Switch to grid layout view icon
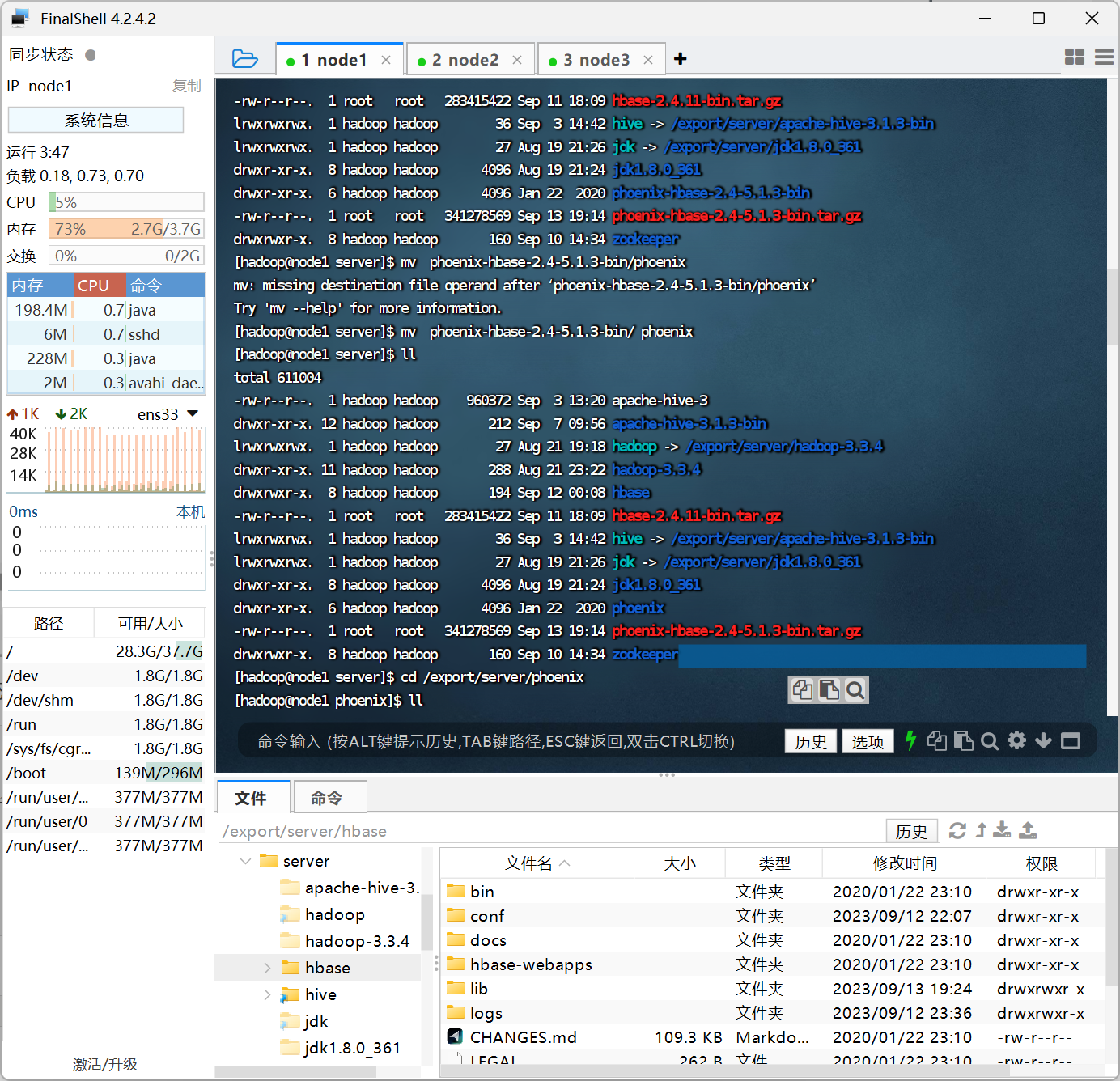 point(1075,57)
